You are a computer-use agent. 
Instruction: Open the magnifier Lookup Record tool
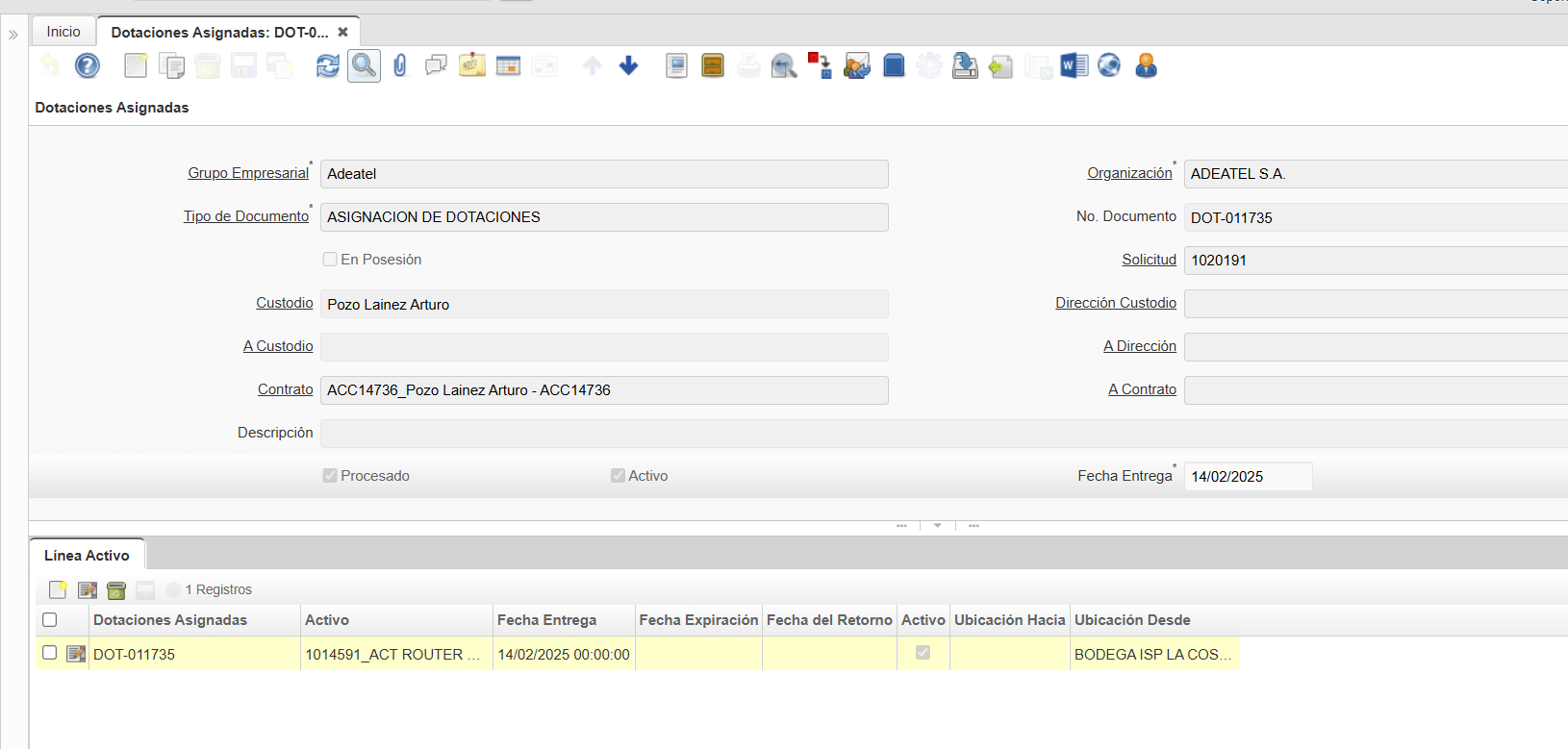tap(364, 65)
